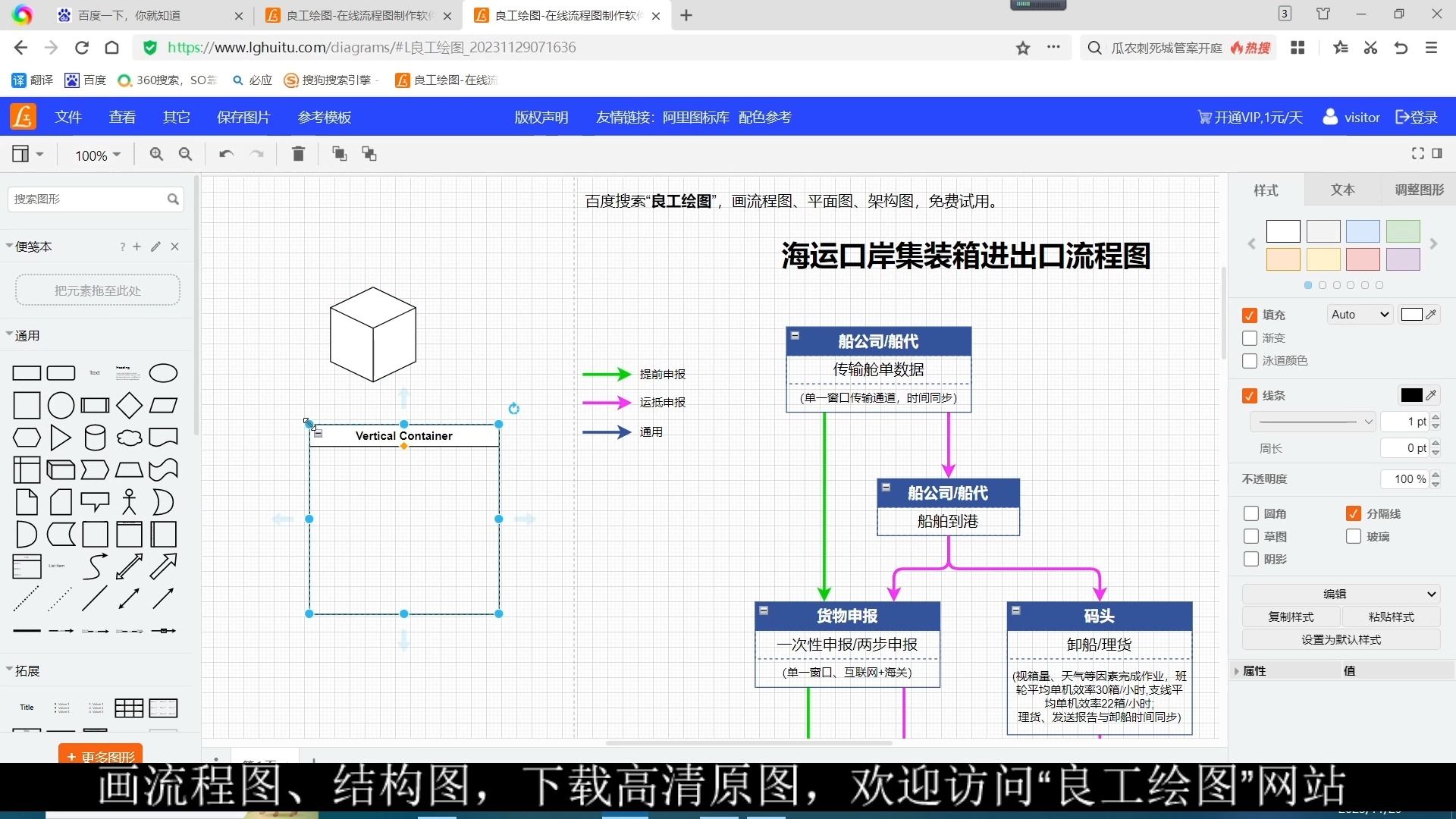
Task: Click the fill color eyedropper icon
Action: tap(1431, 315)
